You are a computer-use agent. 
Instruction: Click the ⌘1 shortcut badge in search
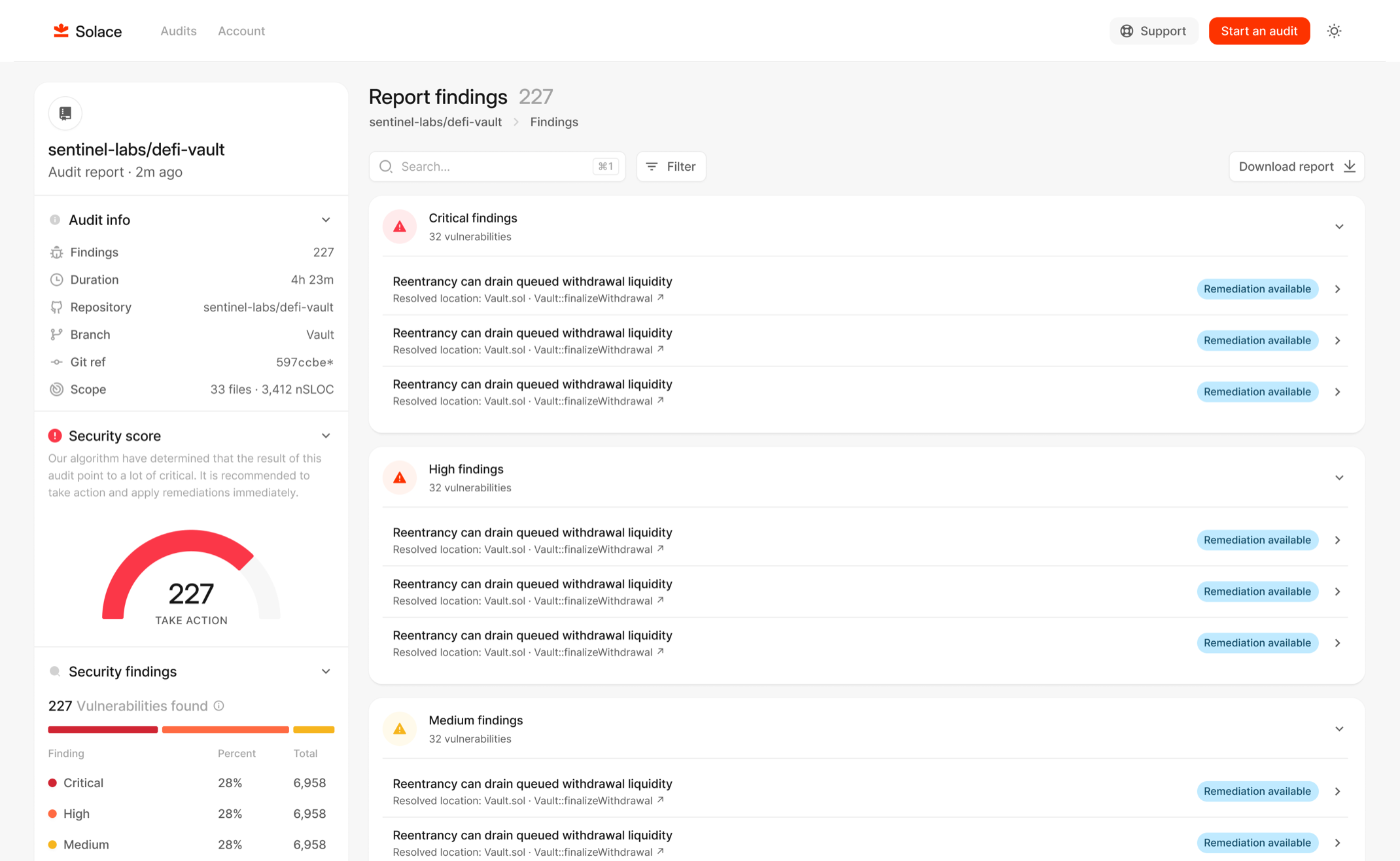tap(606, 166)
